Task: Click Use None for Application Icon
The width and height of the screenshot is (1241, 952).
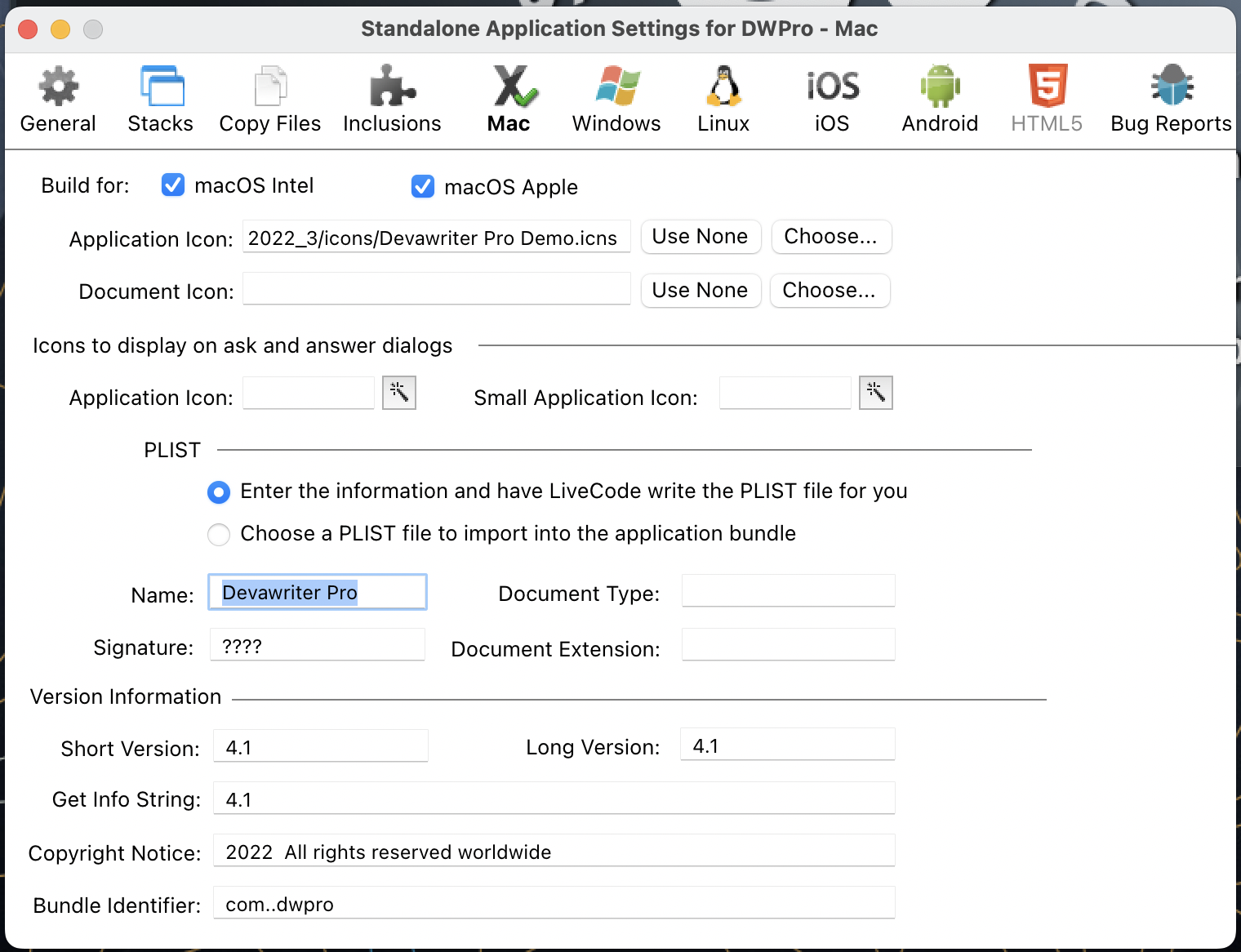Action: (701, 237)
